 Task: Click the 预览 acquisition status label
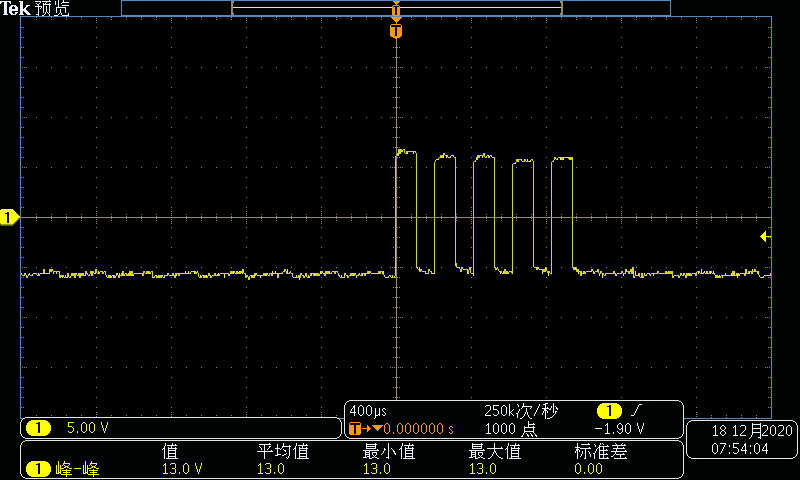[52, 9]
